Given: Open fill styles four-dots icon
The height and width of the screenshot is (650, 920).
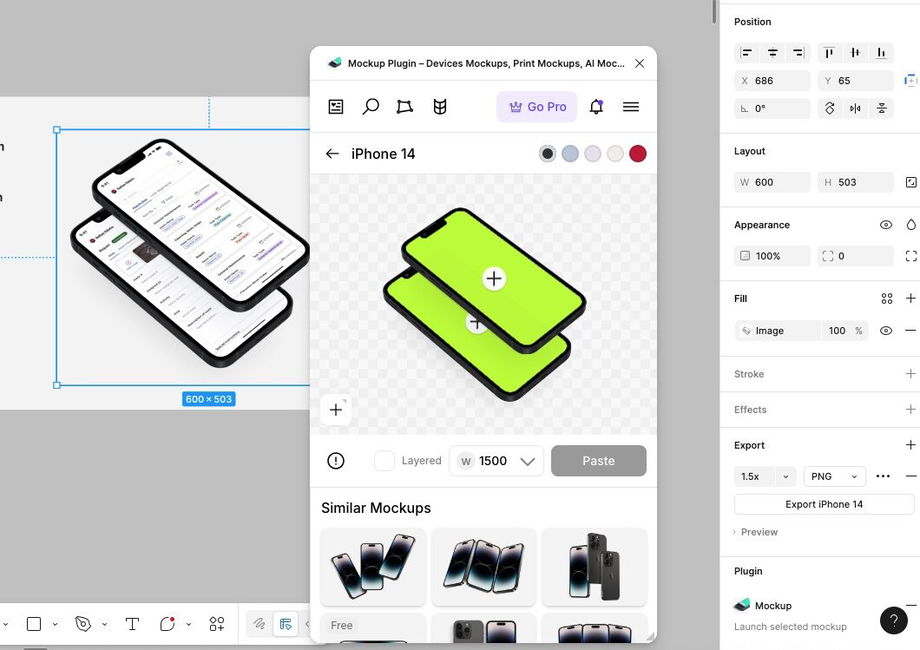Looking at the screenshot, I should pos(887,299).
